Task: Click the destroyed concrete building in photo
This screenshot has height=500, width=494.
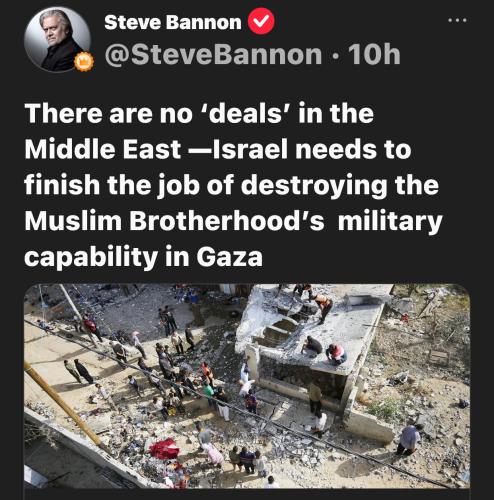Action: (313, 347)
